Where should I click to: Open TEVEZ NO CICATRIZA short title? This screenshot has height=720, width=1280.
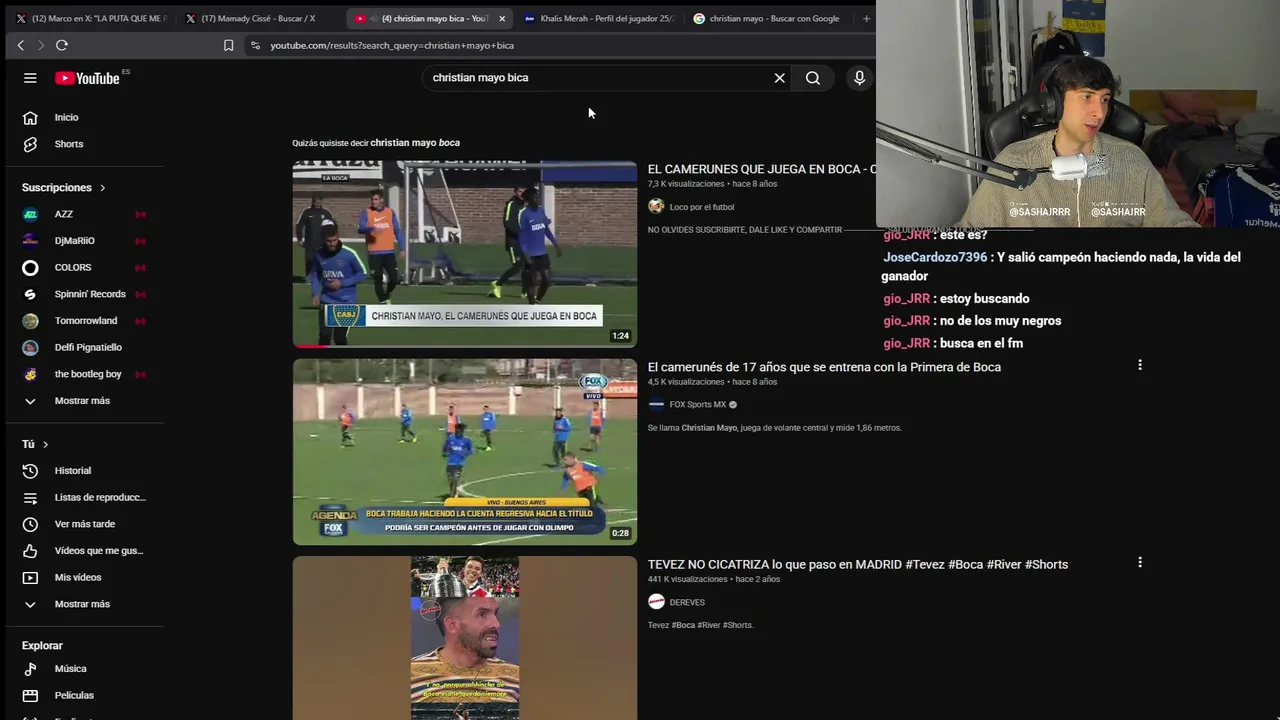coord(858,565)
